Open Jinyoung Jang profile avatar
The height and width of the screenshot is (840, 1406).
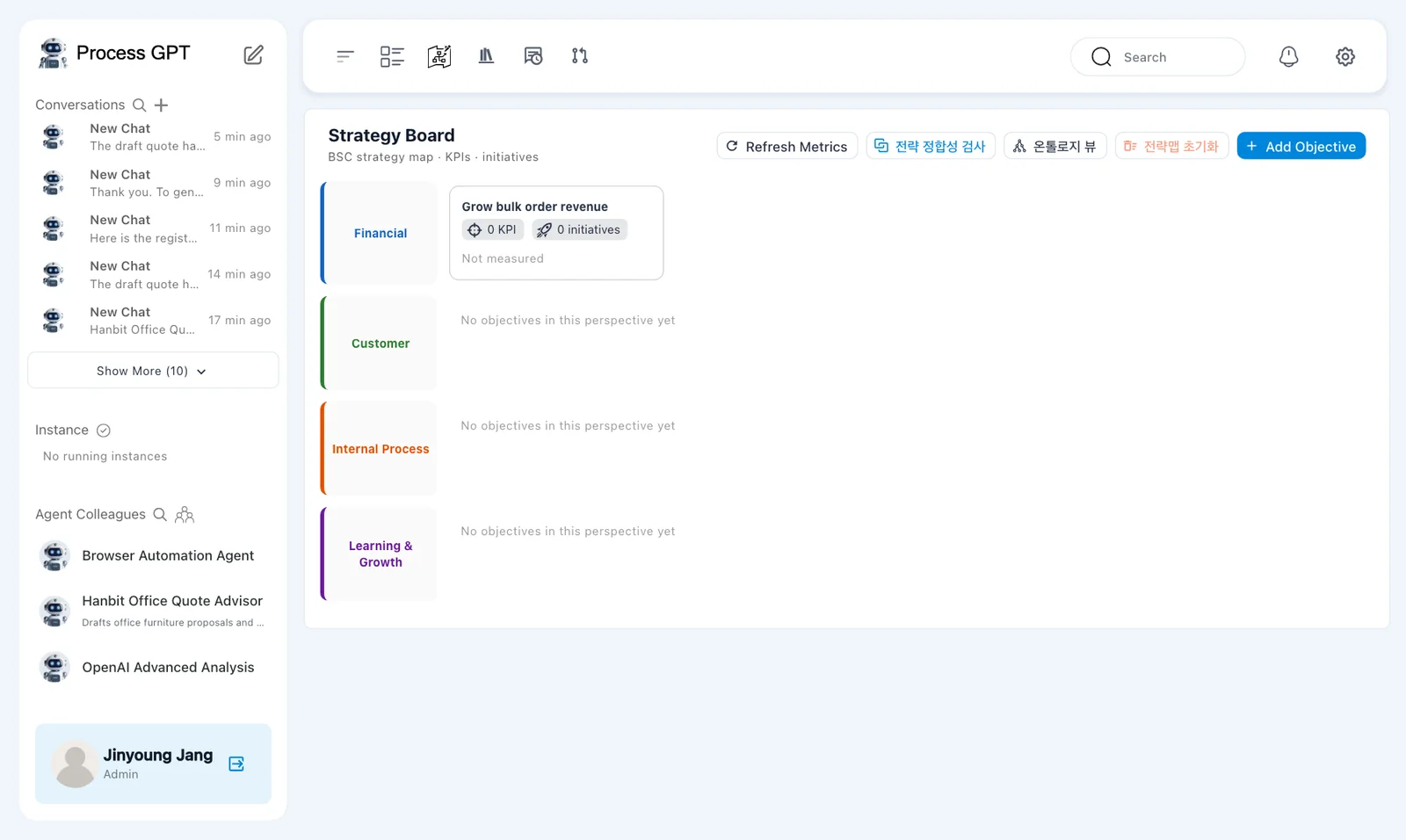click(x=76, y=764)
